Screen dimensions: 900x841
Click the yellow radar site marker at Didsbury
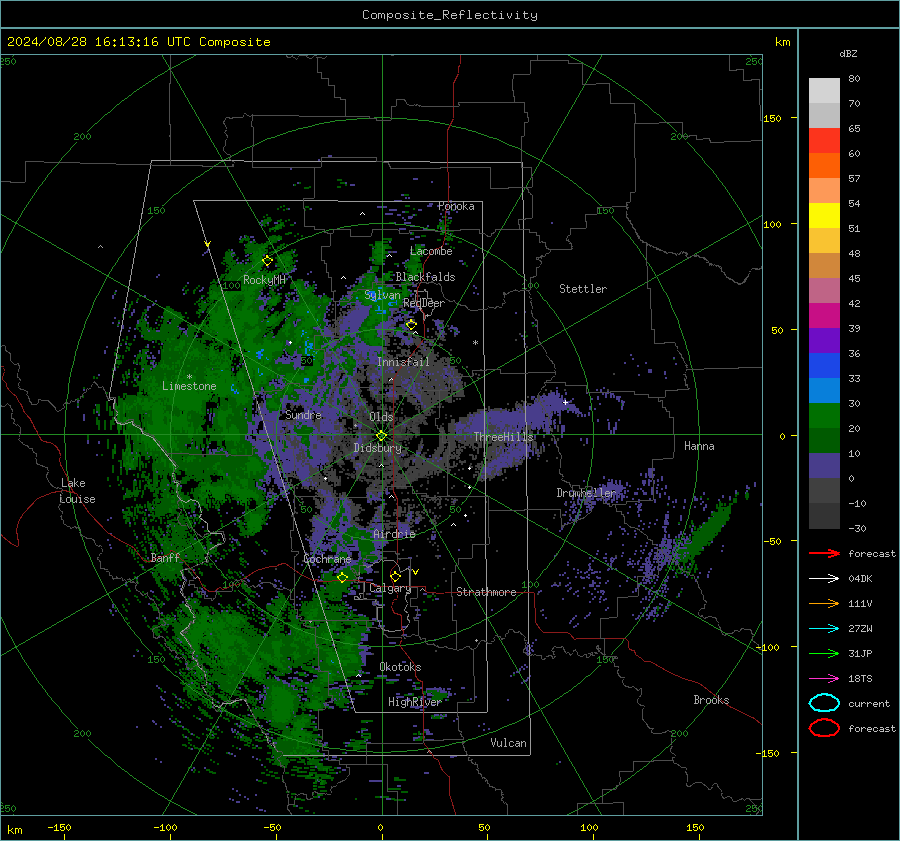381,436
